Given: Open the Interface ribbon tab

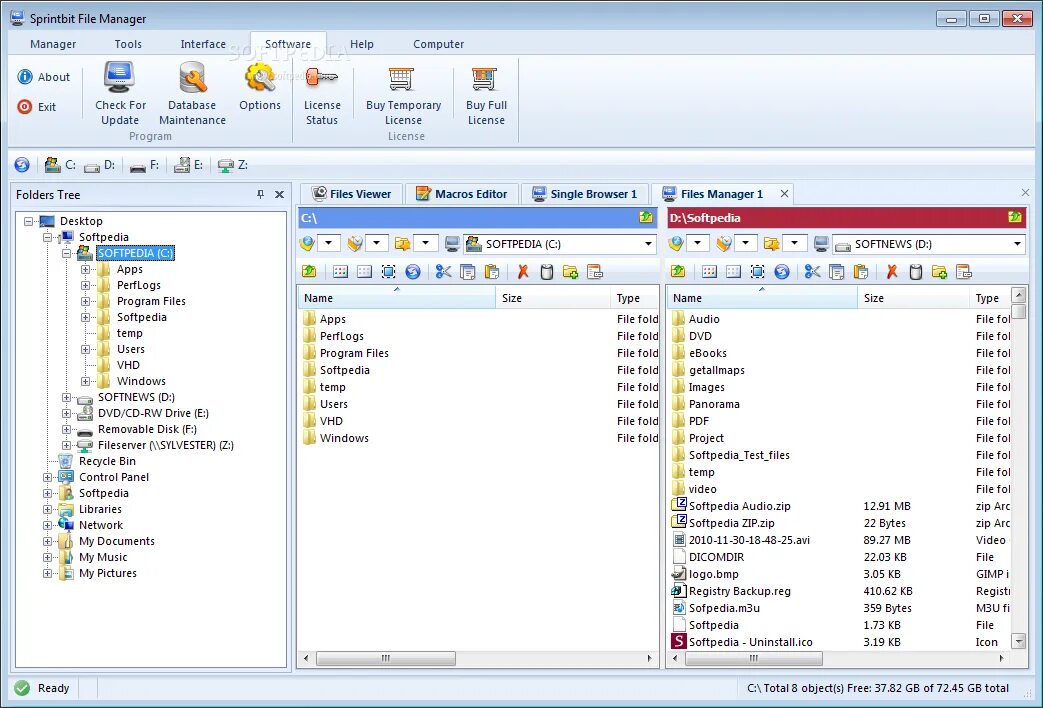Looking at the screenshot, I should tap(203, 44).
